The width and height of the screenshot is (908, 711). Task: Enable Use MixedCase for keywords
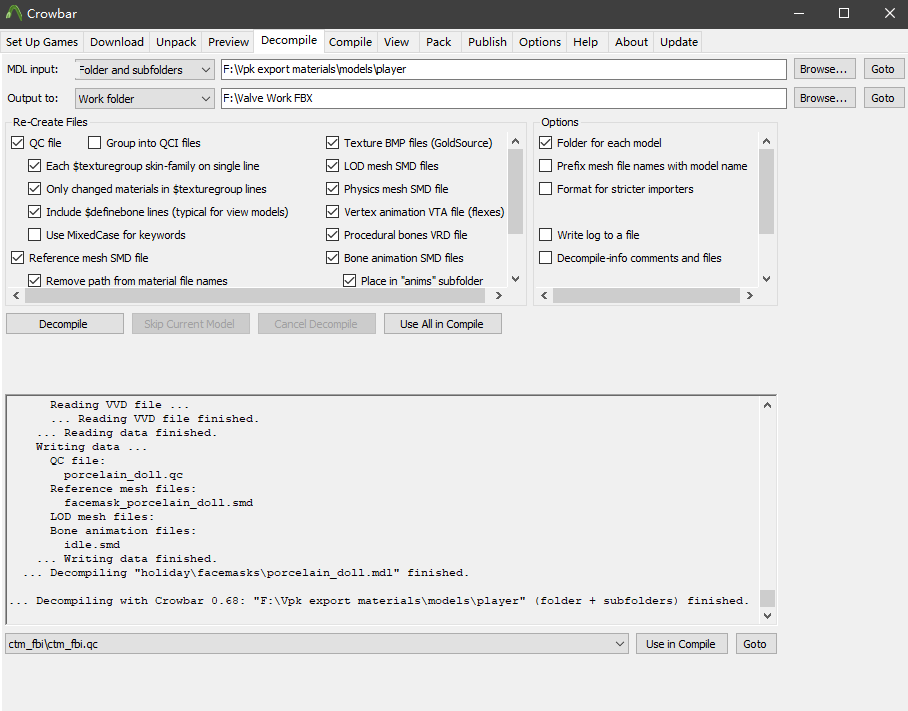pyautogui.click(x=35, y=235)
